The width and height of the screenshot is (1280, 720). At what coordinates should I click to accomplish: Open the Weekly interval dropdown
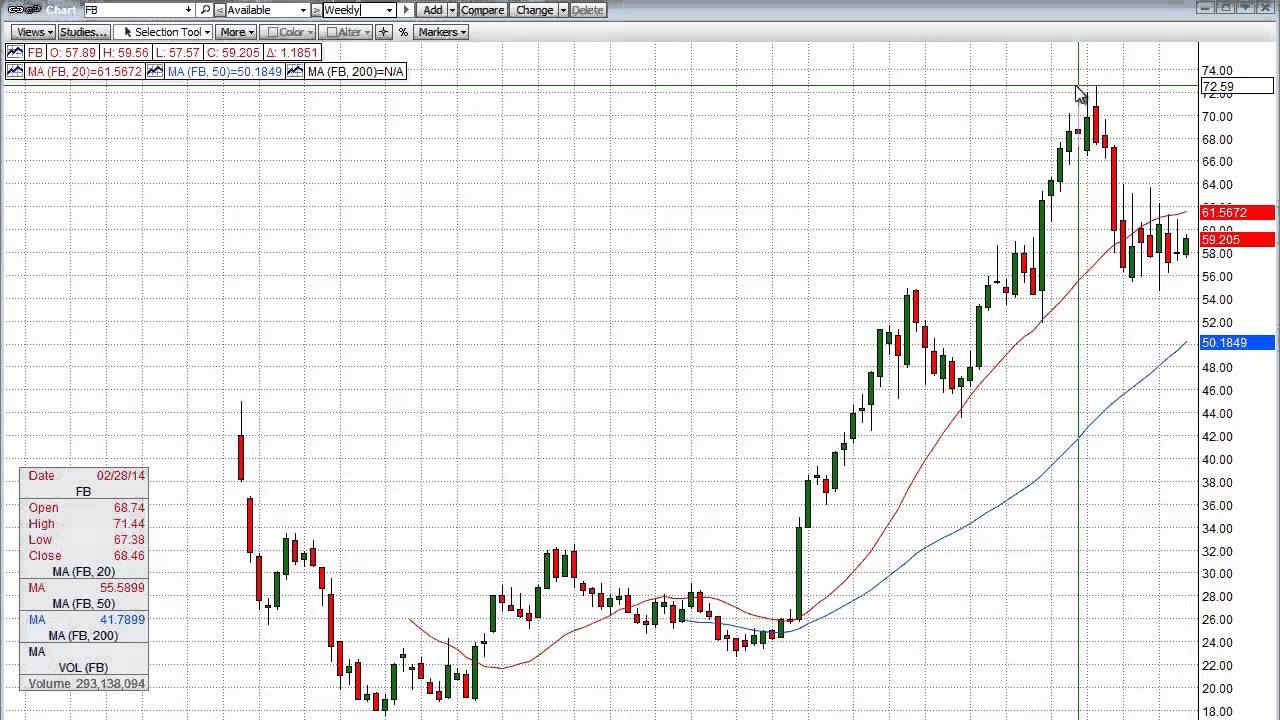(389, 10)
